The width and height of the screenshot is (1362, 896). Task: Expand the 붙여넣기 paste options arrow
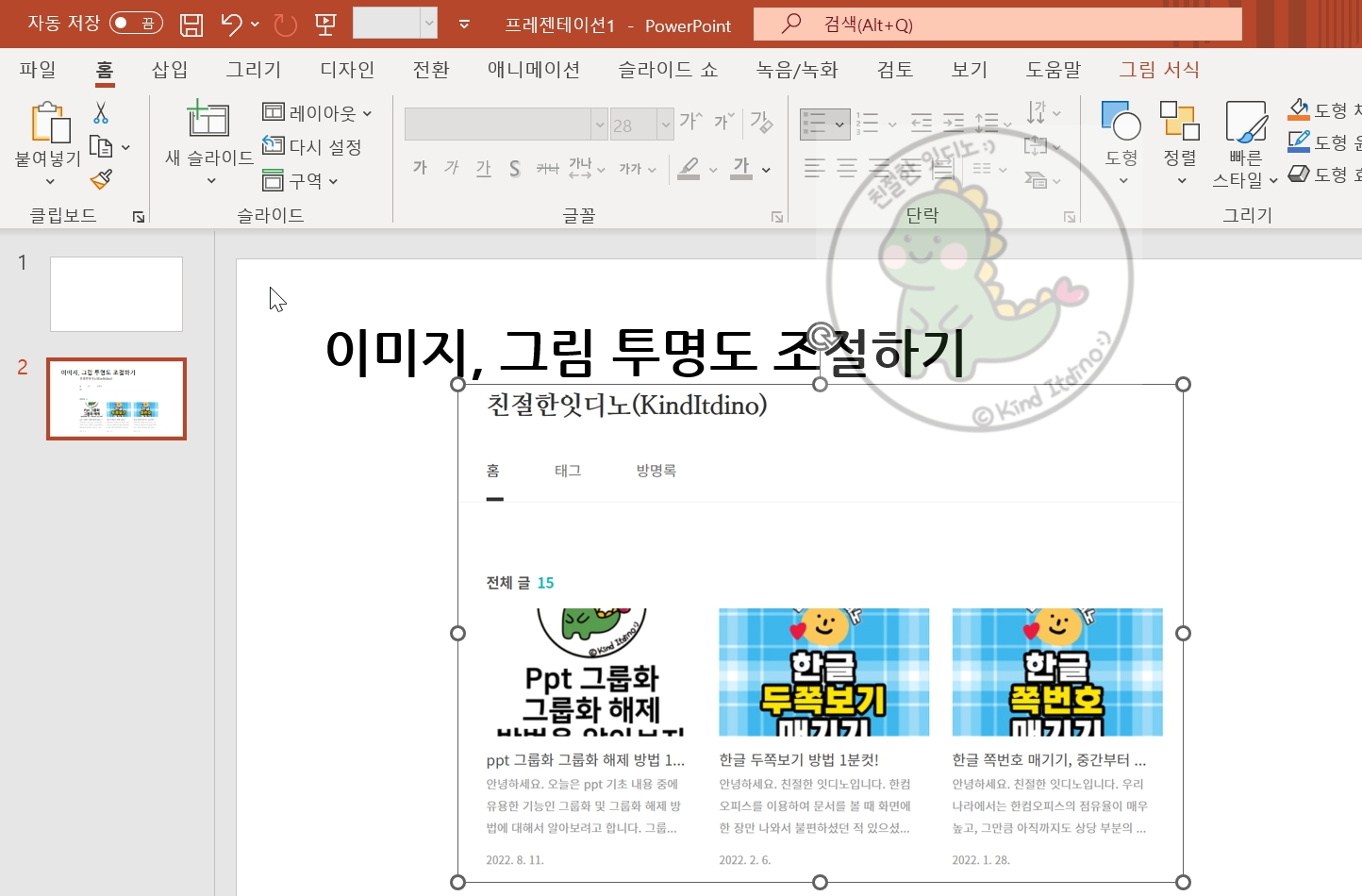[x=49, y=181]
